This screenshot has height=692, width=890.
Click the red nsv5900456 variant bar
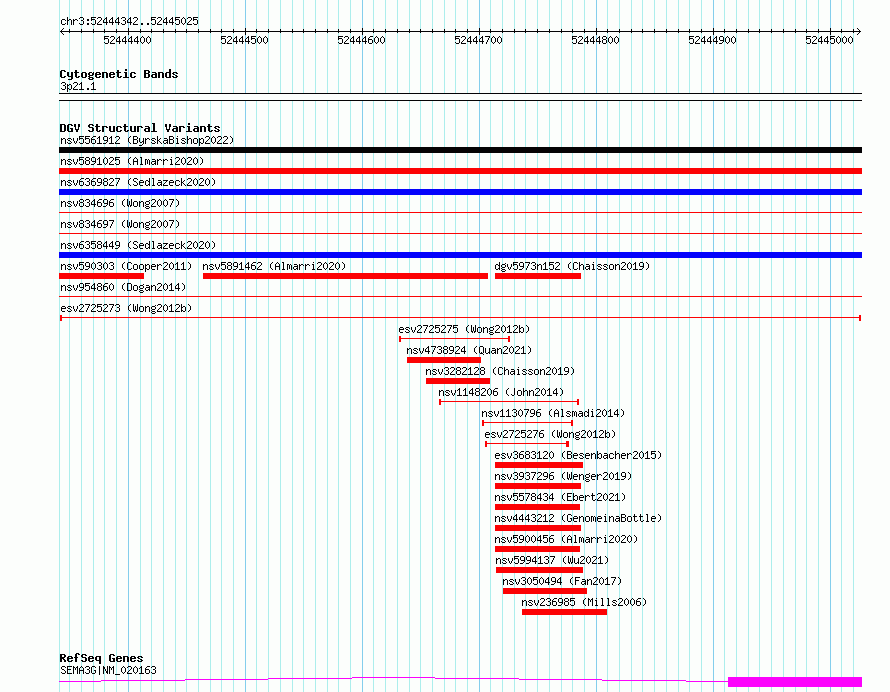click(x=538, y=550)
